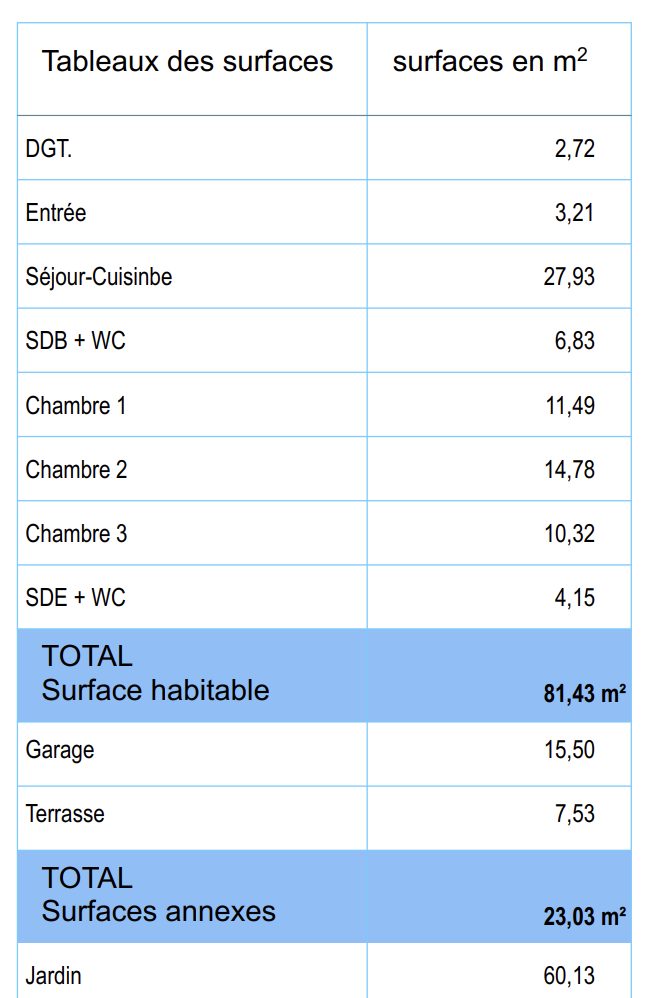This screenshot has height=998, width=648.
Task: Select the "TOTAL Surface habitable" heading
Action: pyautogui.click(x=155, y=673)
